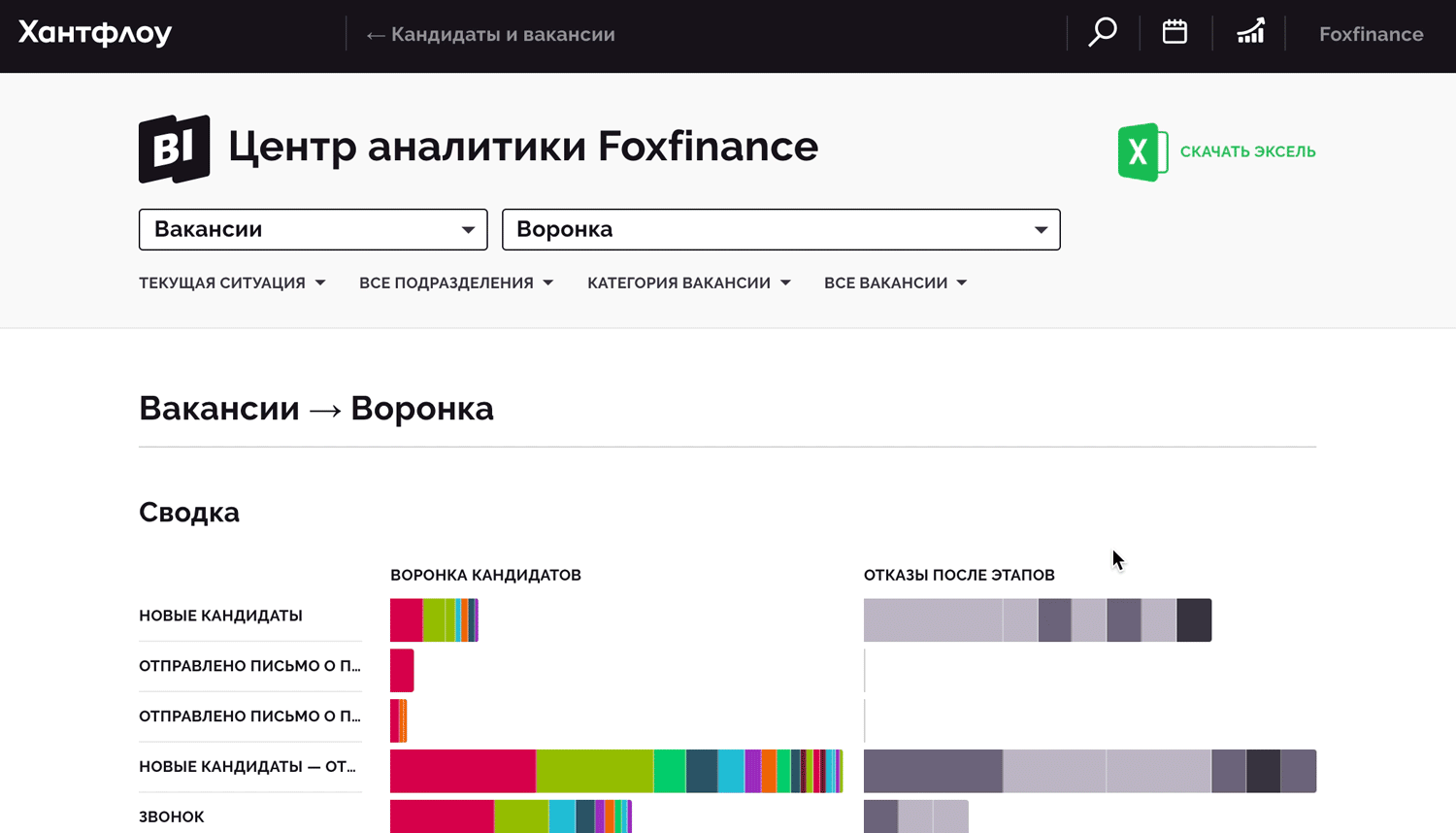The height and width of the screenshot is (833, 1456).
Task: Open the calendar icon in header
Action: 1175,33
